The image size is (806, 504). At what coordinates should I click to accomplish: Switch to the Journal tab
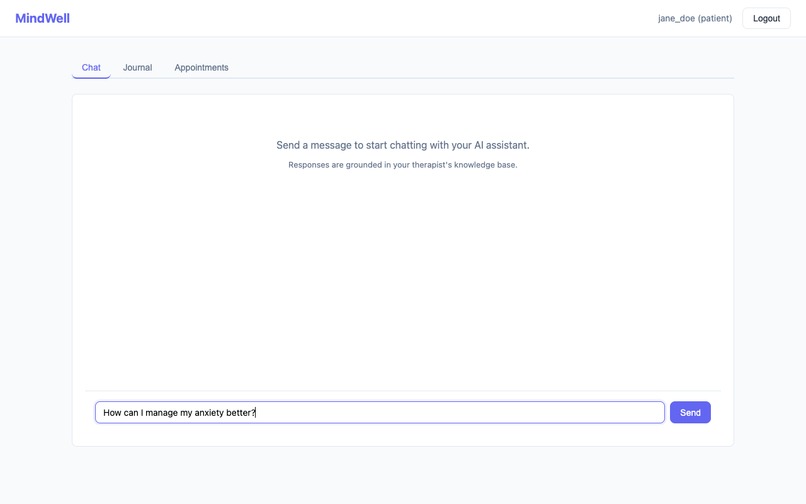pyautogui.click(x=137, y=67)
